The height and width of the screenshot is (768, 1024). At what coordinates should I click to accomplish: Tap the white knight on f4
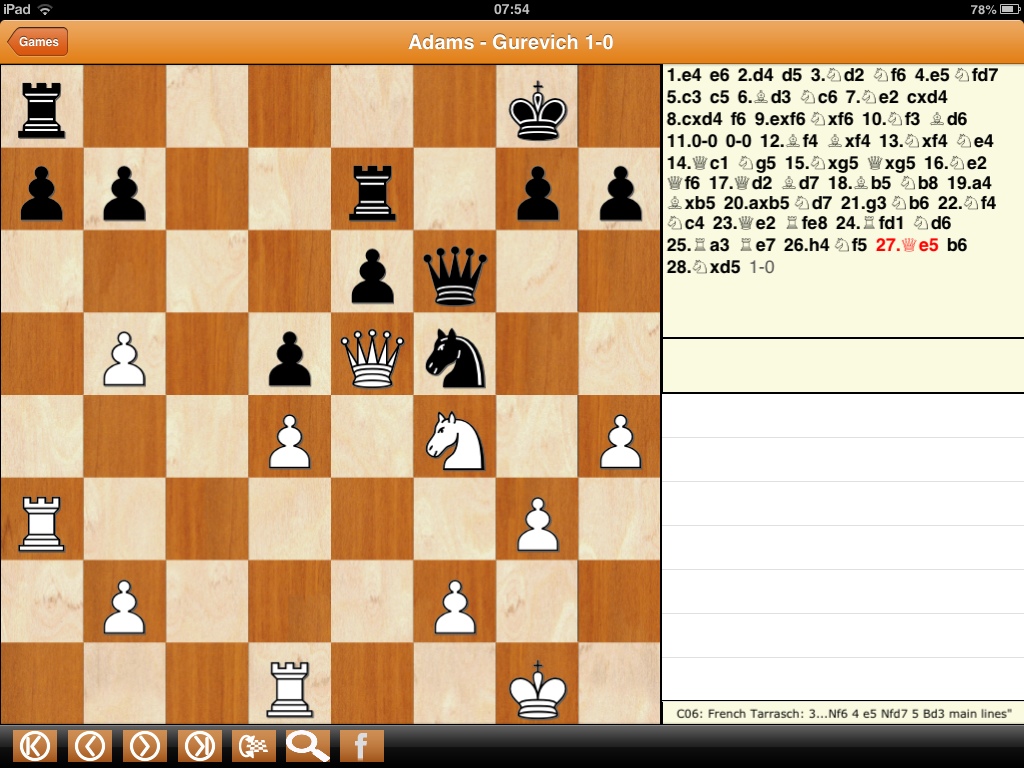point(454,438)
